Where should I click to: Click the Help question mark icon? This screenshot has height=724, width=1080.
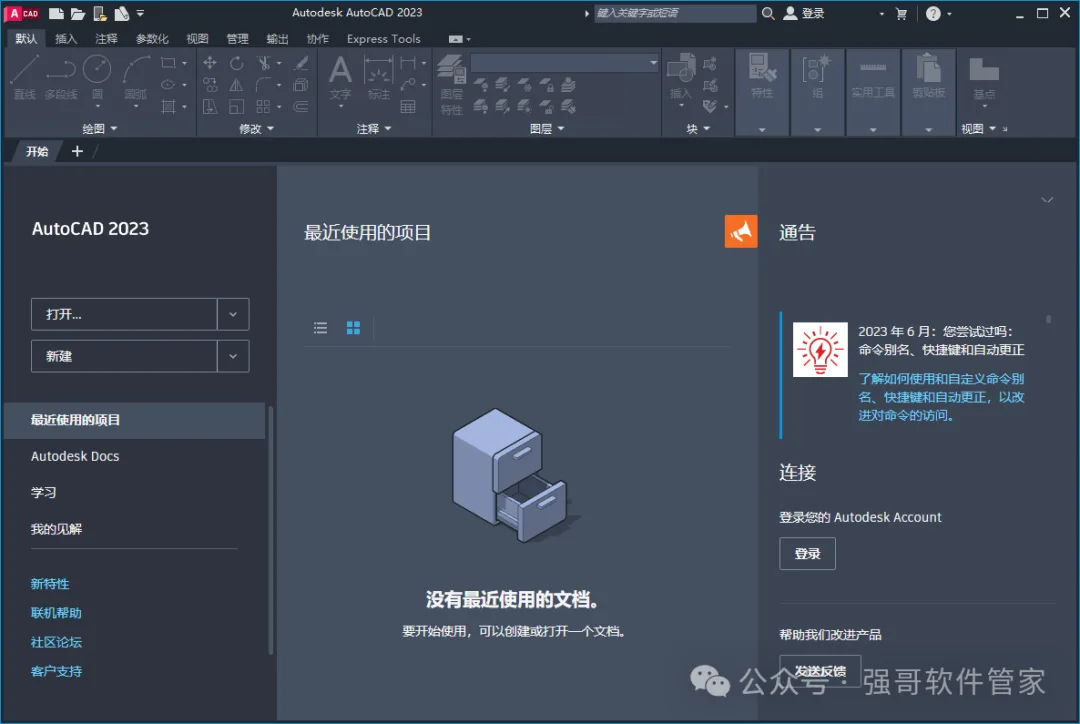[933, 14]
